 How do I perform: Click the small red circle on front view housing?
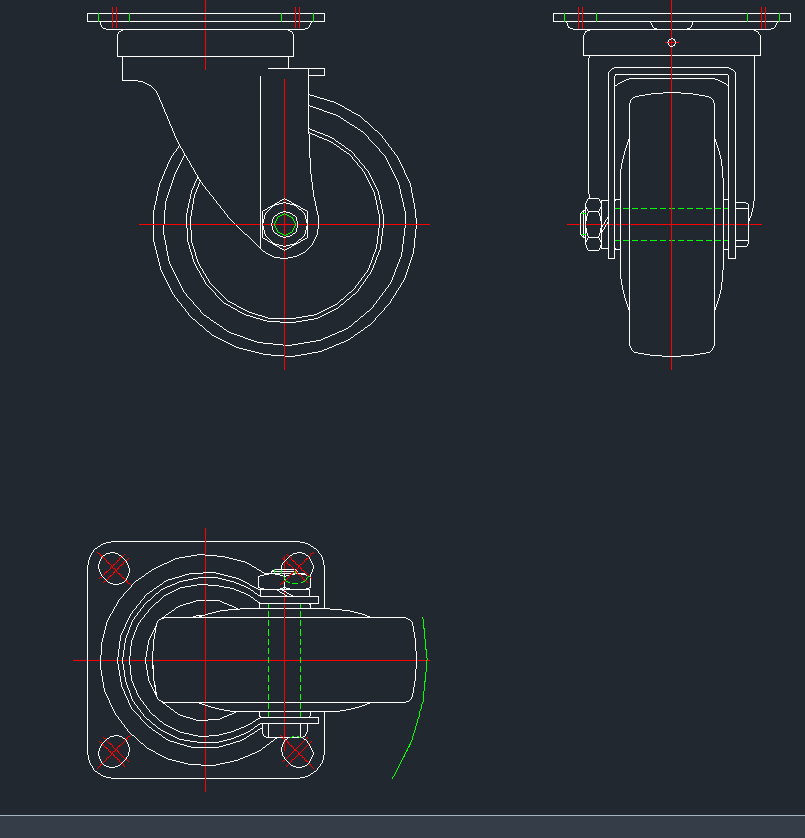671,42
